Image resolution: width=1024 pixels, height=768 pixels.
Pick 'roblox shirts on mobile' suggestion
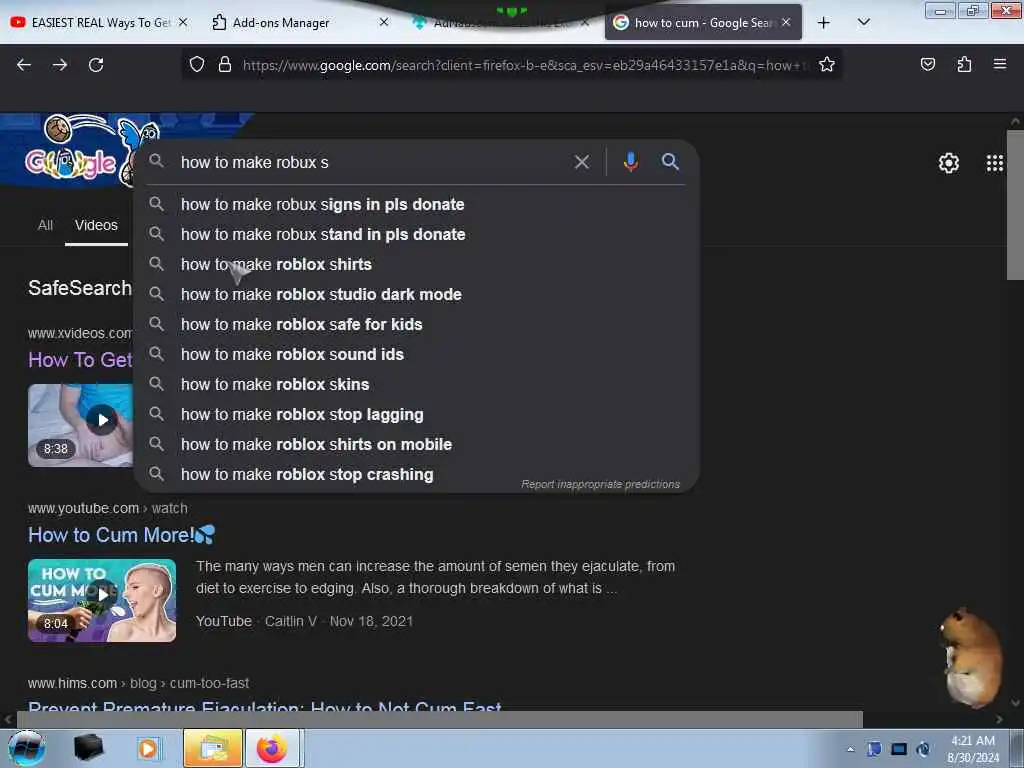click(417, 445)
